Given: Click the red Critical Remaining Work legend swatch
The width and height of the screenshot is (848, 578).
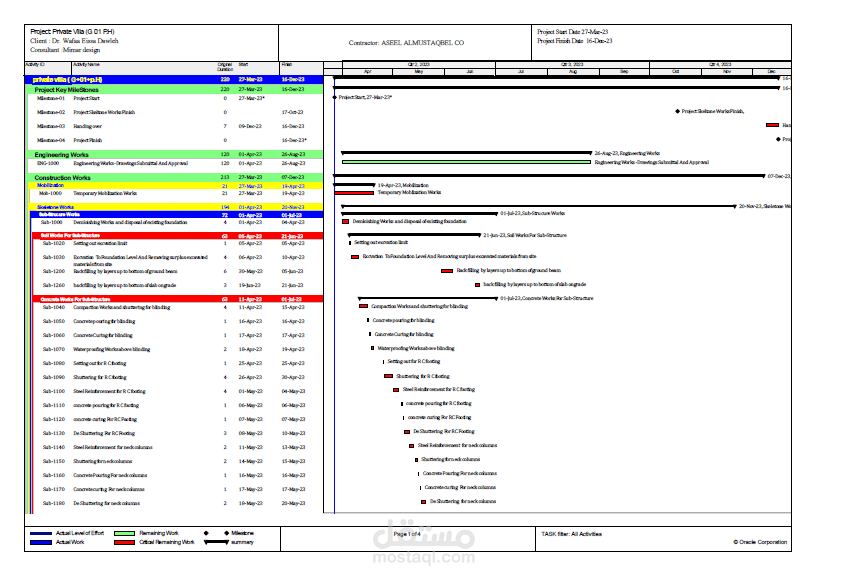Looking at the screenshot, I should [124, 542].
